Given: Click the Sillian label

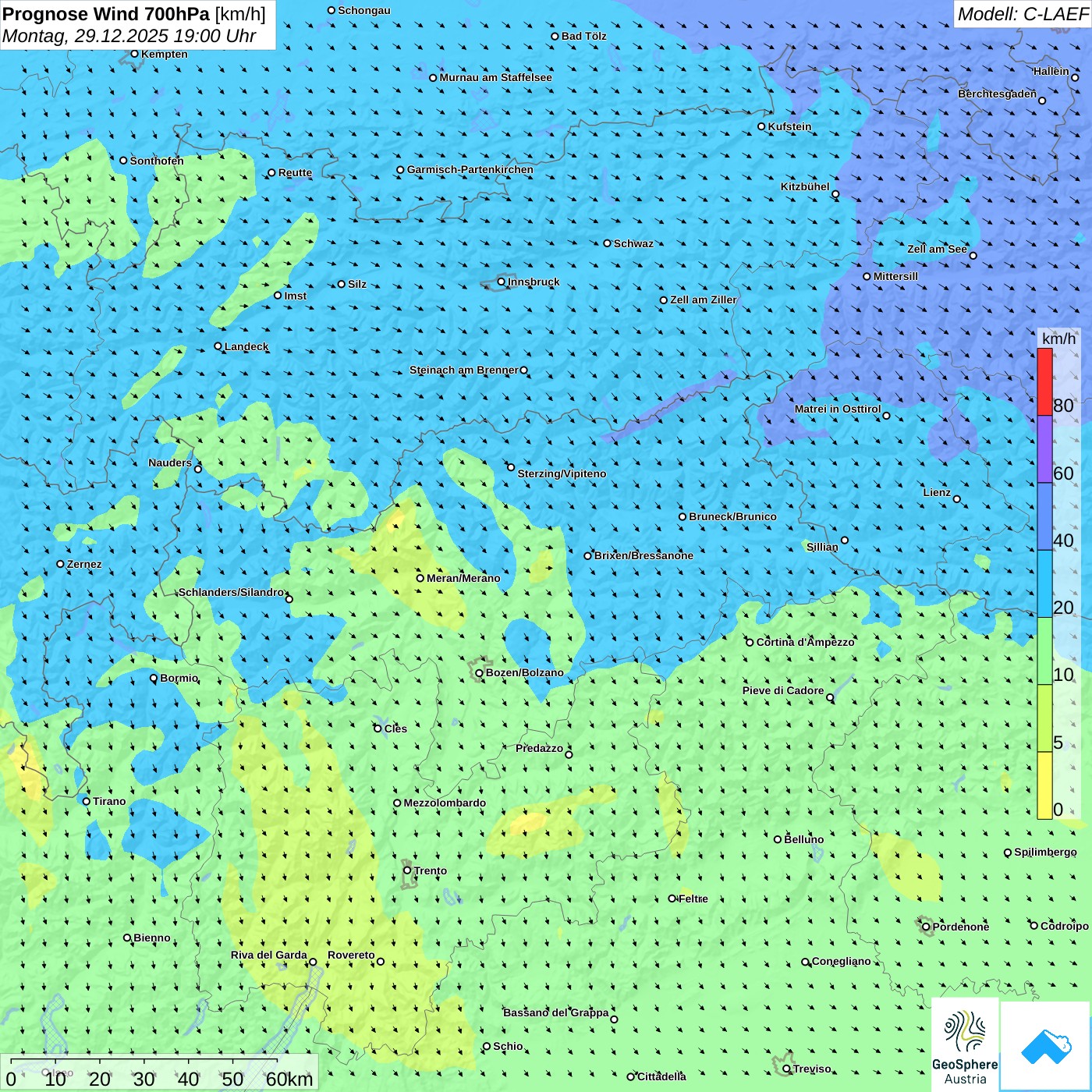Looking at the screenshot, I should coord(822,547).
